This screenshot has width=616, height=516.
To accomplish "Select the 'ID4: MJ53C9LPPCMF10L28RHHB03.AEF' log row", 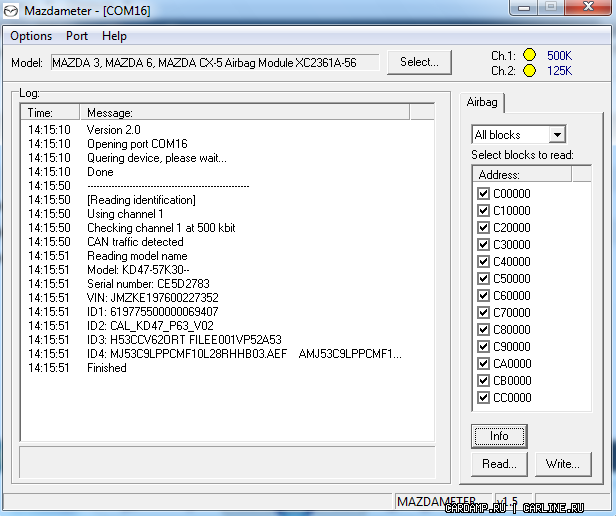I will click(227, 354).
